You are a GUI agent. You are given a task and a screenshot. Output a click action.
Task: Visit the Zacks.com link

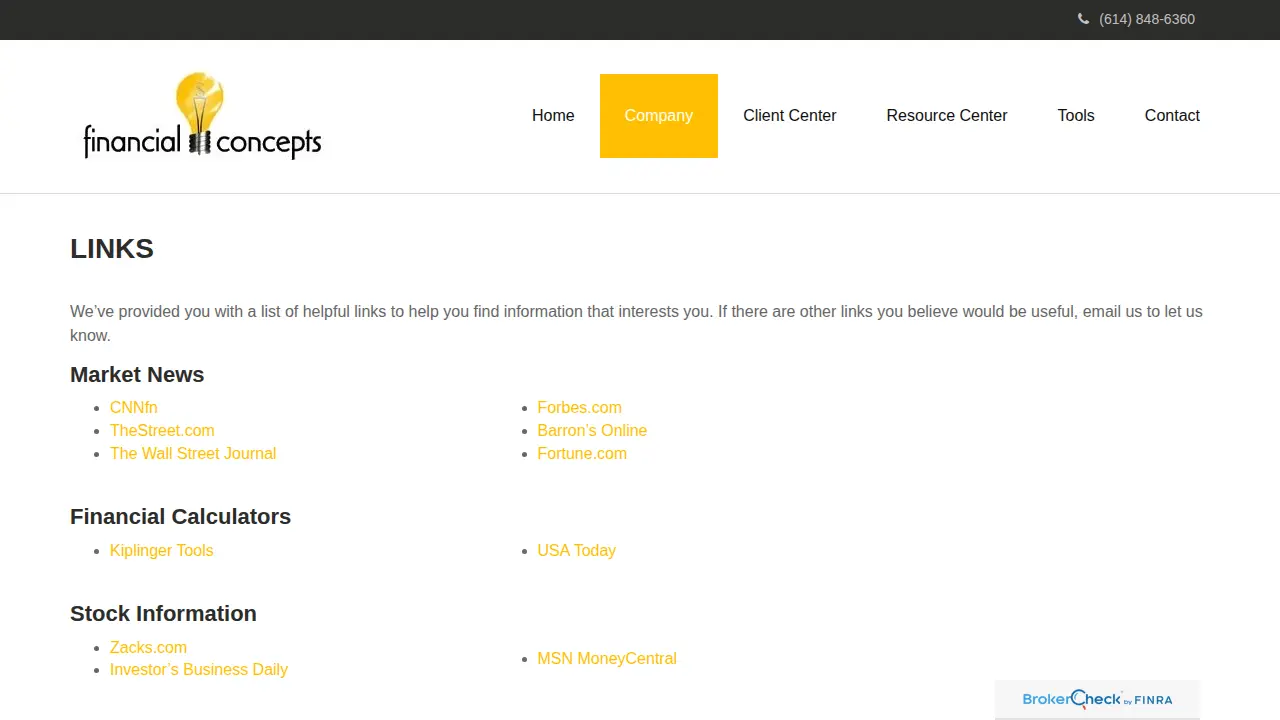148,648
